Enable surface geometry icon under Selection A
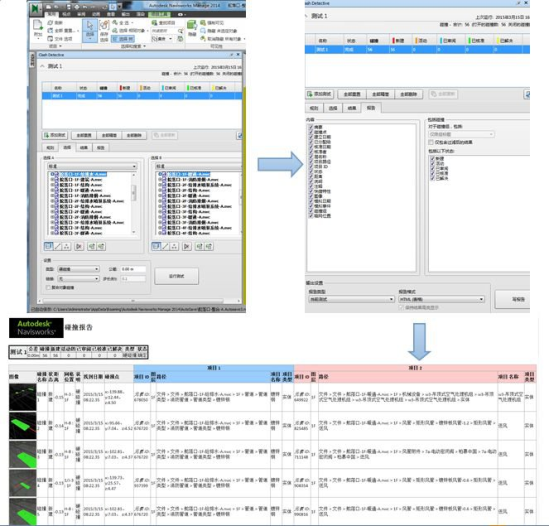The width and height of the screenshot is (549, 526). coord(49,247)
